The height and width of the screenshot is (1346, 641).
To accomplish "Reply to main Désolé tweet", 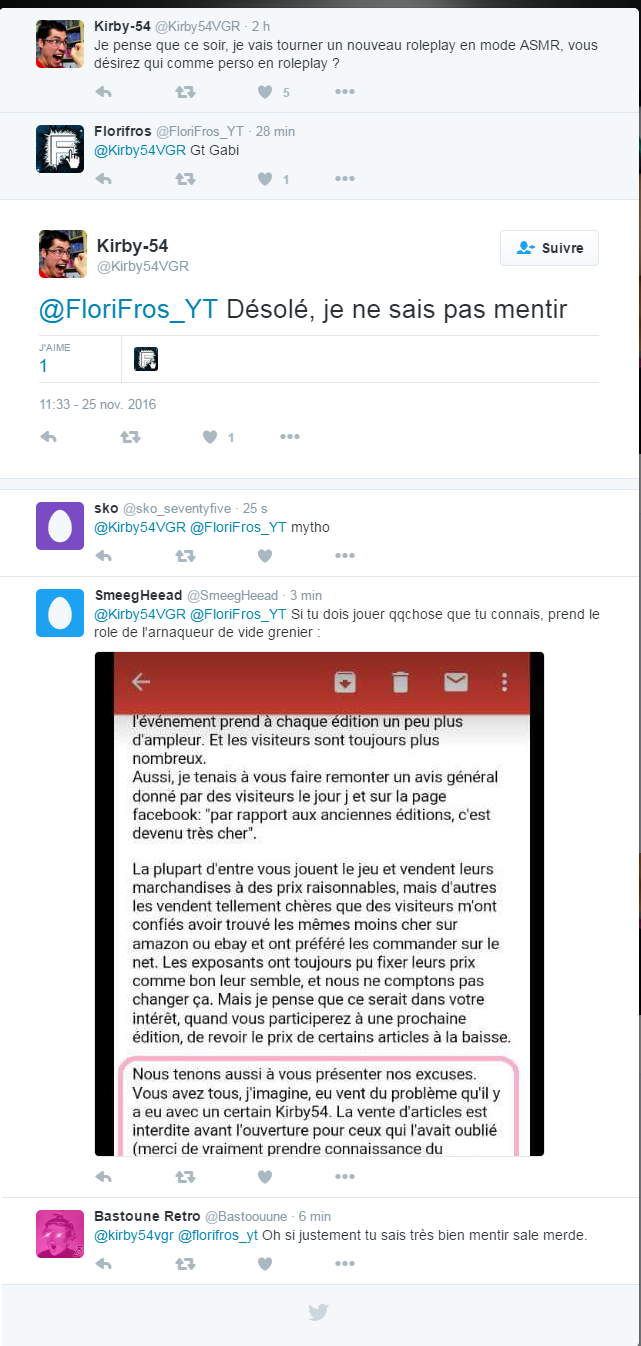I will pos(48,437).
